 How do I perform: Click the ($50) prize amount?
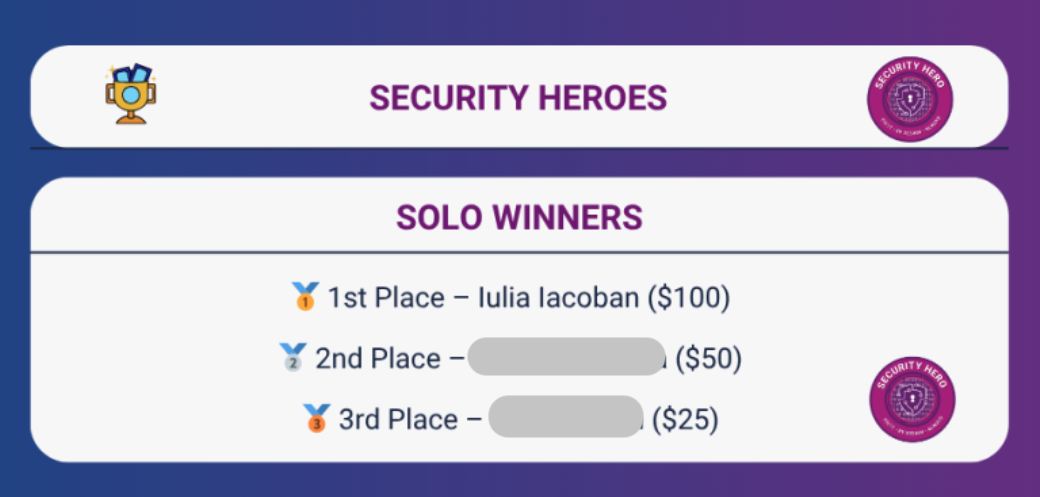click(x=709, y=358)
